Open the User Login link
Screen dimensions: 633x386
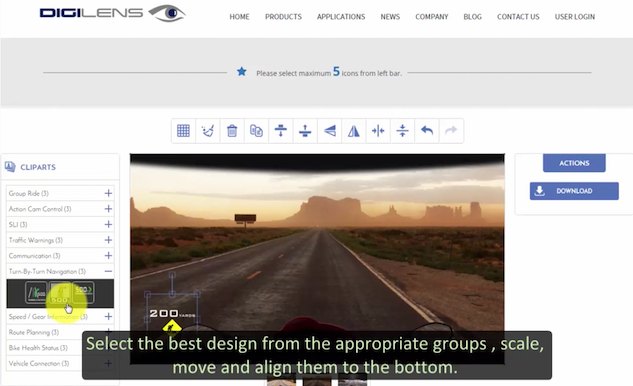575,17
